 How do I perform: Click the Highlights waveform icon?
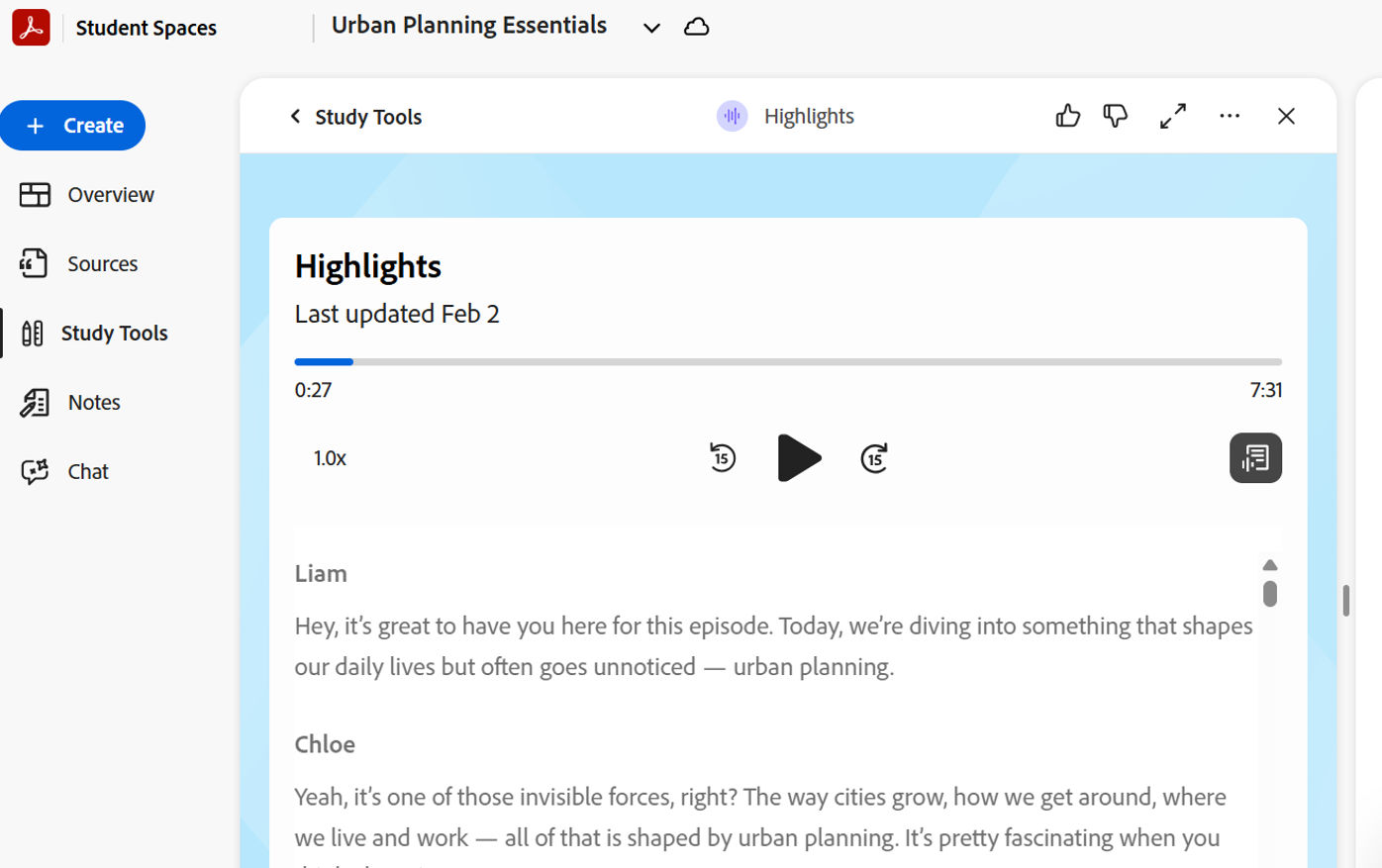point(732,116)
